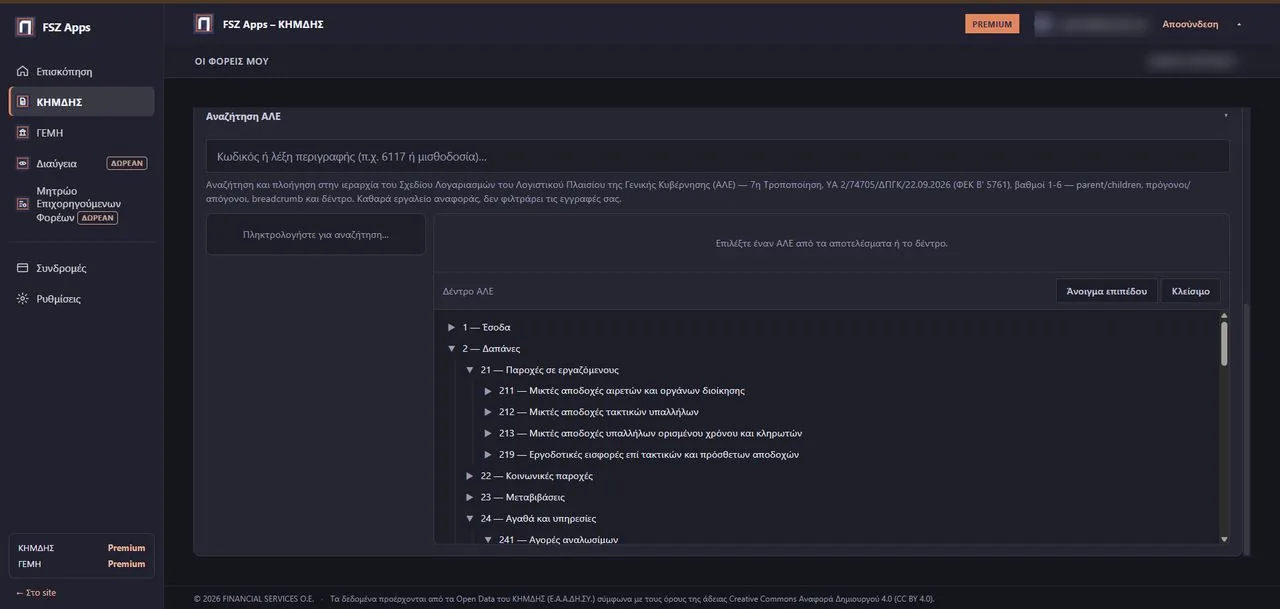Select the ΚΗΜΔΗΣ document icon in the sidebar
The width and height of the screenshot is (1280, 609).
point(23,102)
